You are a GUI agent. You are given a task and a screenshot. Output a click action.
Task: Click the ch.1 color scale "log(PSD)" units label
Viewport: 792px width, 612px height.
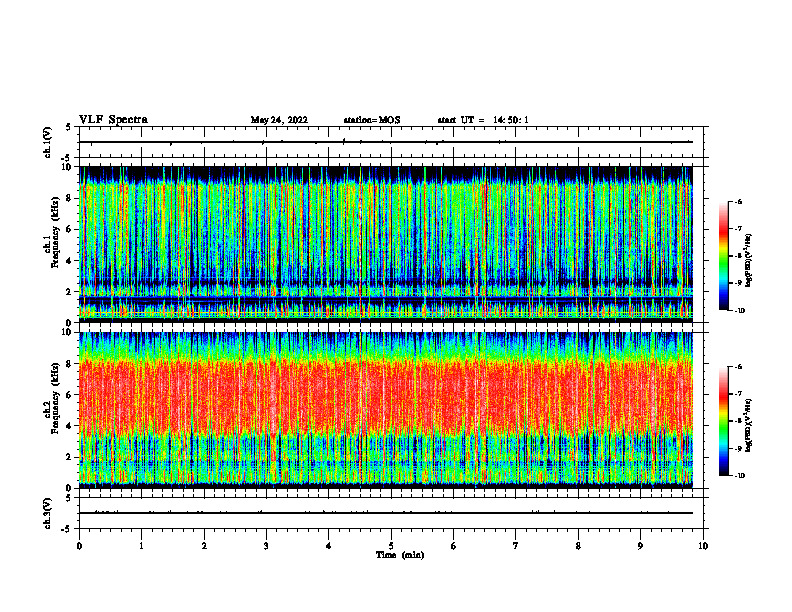pos(749,261)
